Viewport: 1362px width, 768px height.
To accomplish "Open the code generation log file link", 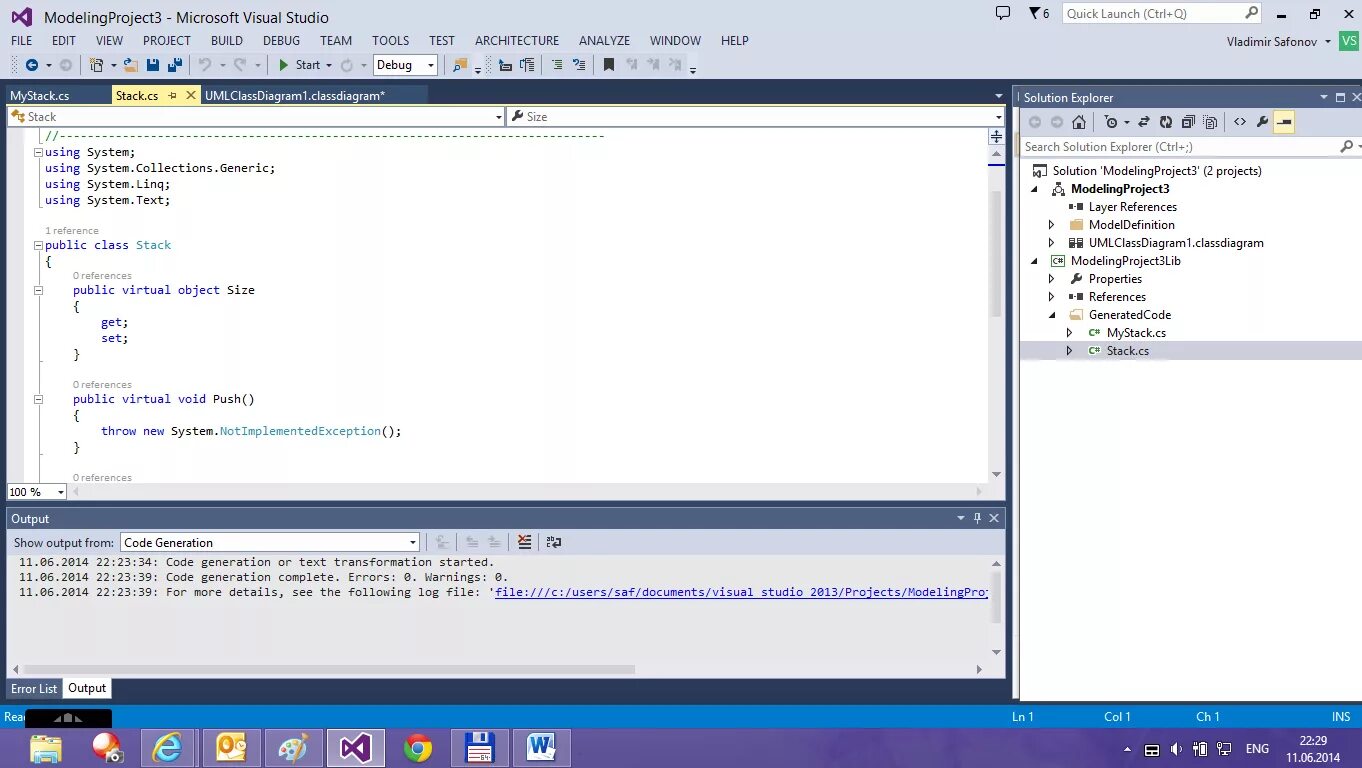I will 741,592.
